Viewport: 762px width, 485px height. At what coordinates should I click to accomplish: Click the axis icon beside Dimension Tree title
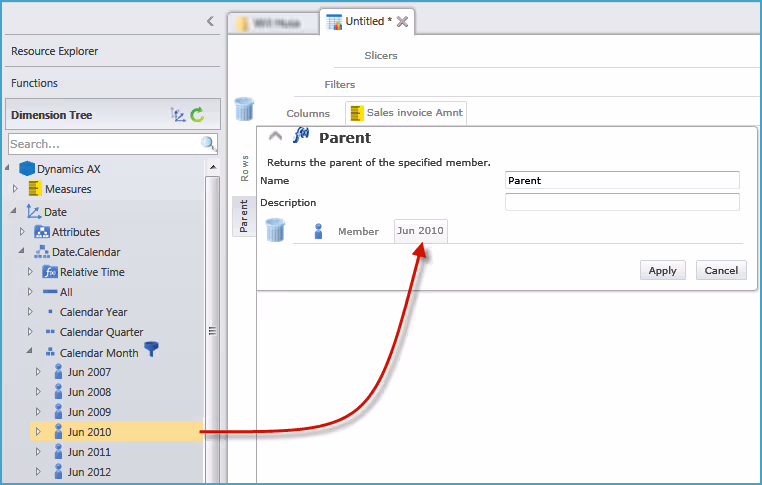pos(178,115)
